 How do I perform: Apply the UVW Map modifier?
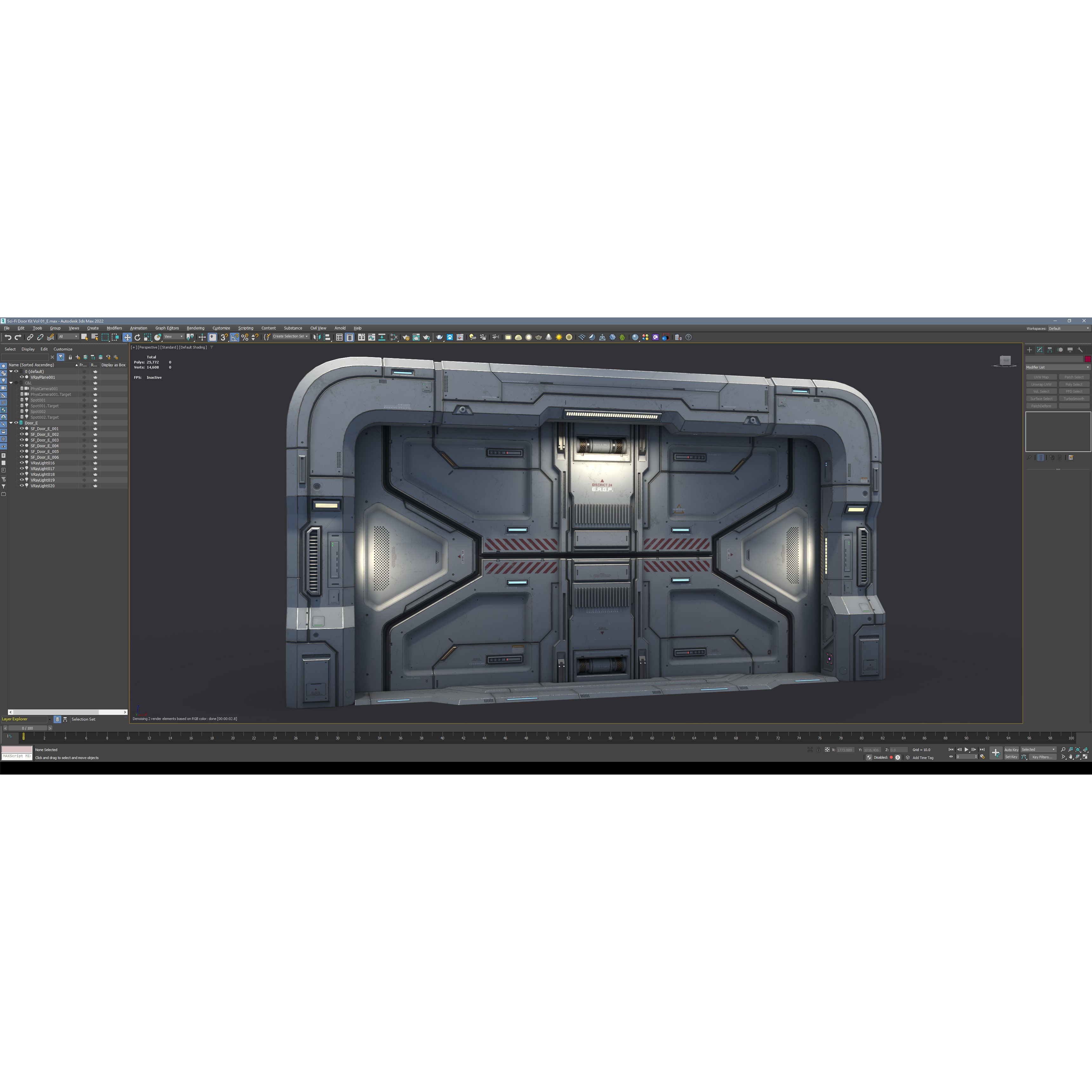tap(1042, 377)
